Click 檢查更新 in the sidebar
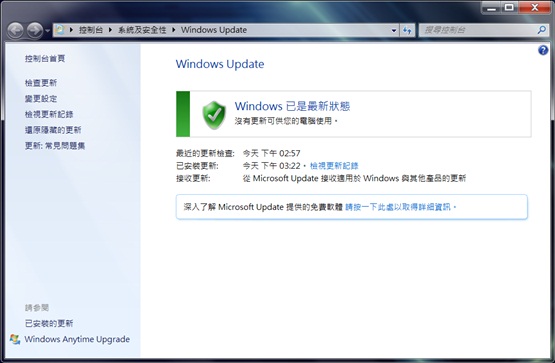The height and width of the screenshot is (363, 555). 41,83
